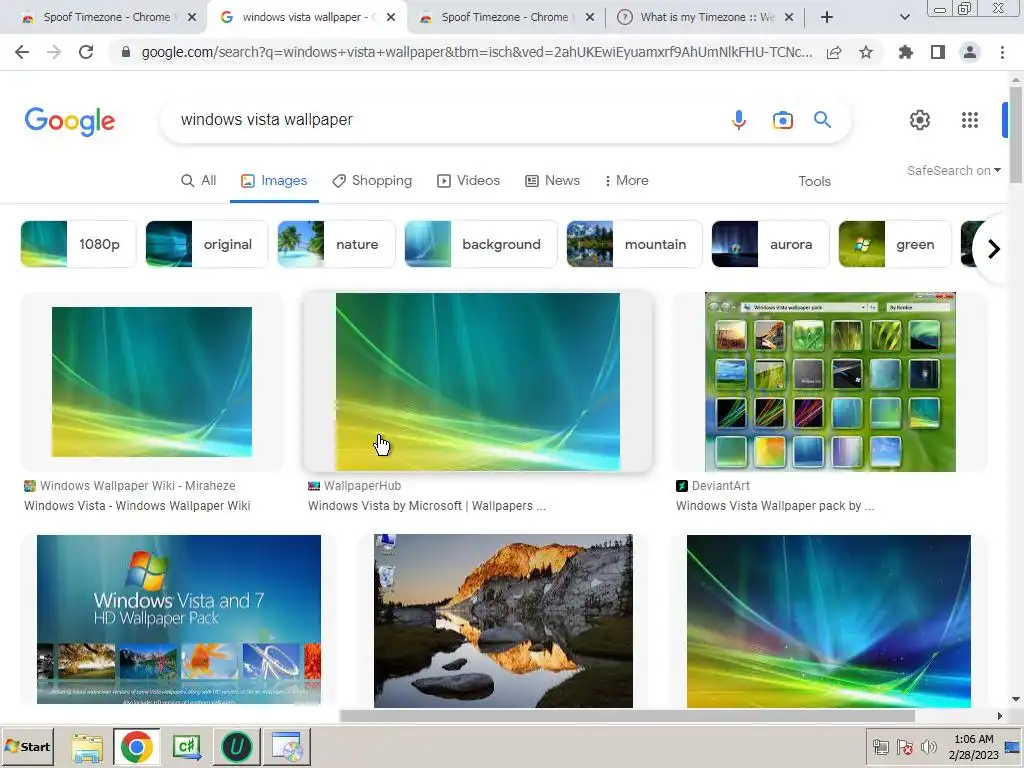The width and height of the screenshot is (1024, 768).
Task: Open Windows Vista Wallpaper pack link
Action: click(x=775, y=505)
